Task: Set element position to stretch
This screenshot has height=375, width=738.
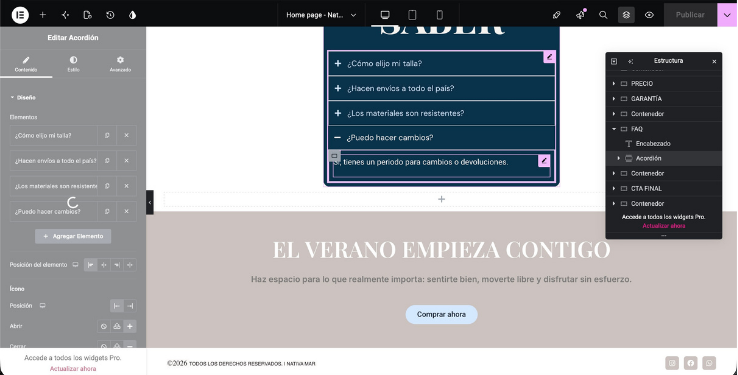Action: pyautogui.click(x=130, y=265)
